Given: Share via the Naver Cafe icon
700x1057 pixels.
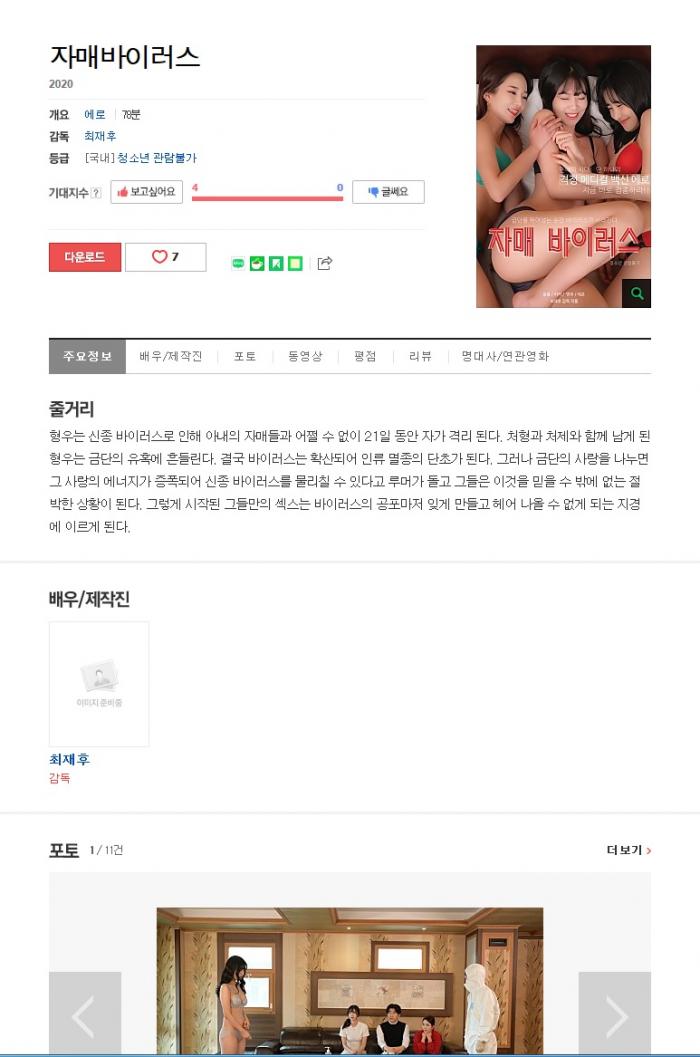Looking at the screenshot, I should coord(257,264).
